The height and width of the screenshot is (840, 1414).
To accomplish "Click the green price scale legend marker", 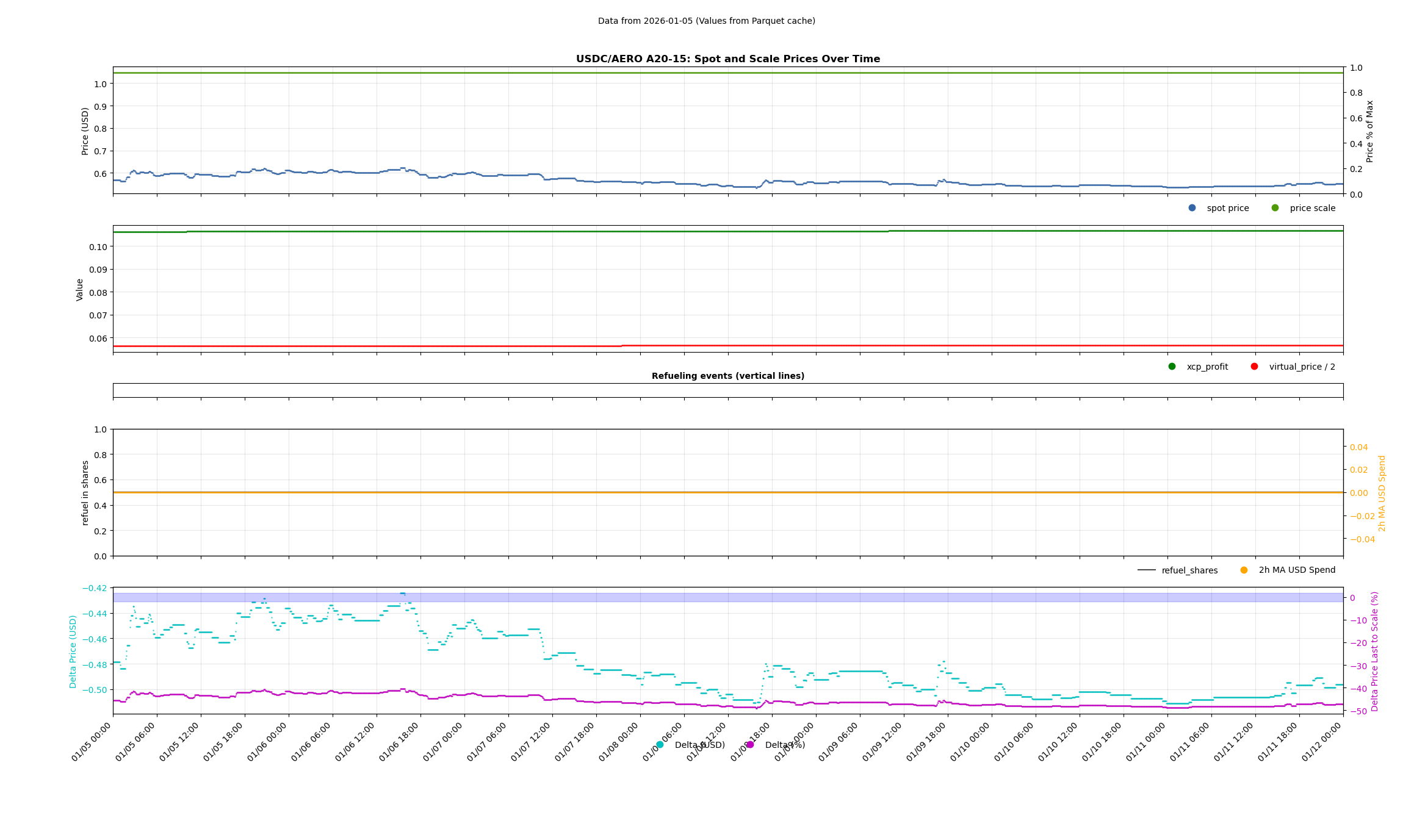I will (x=1275, y=208).
